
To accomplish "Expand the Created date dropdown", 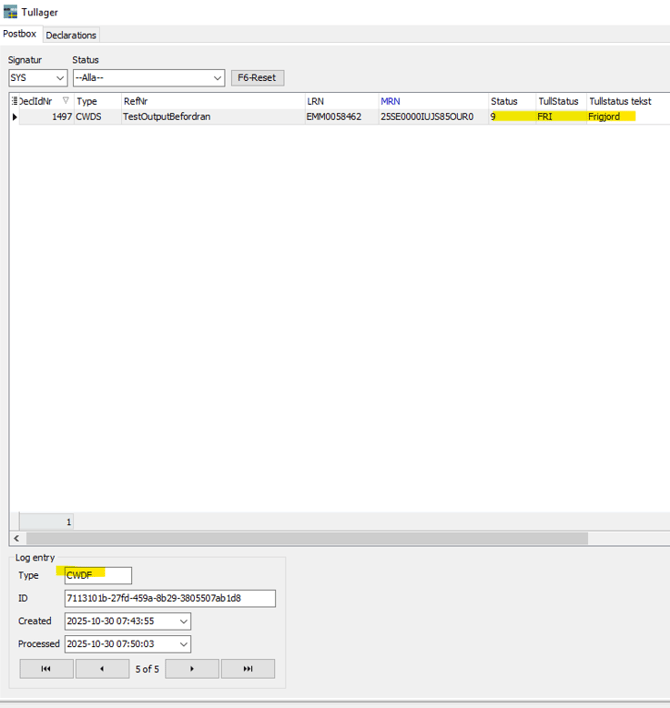I will 182,621.
